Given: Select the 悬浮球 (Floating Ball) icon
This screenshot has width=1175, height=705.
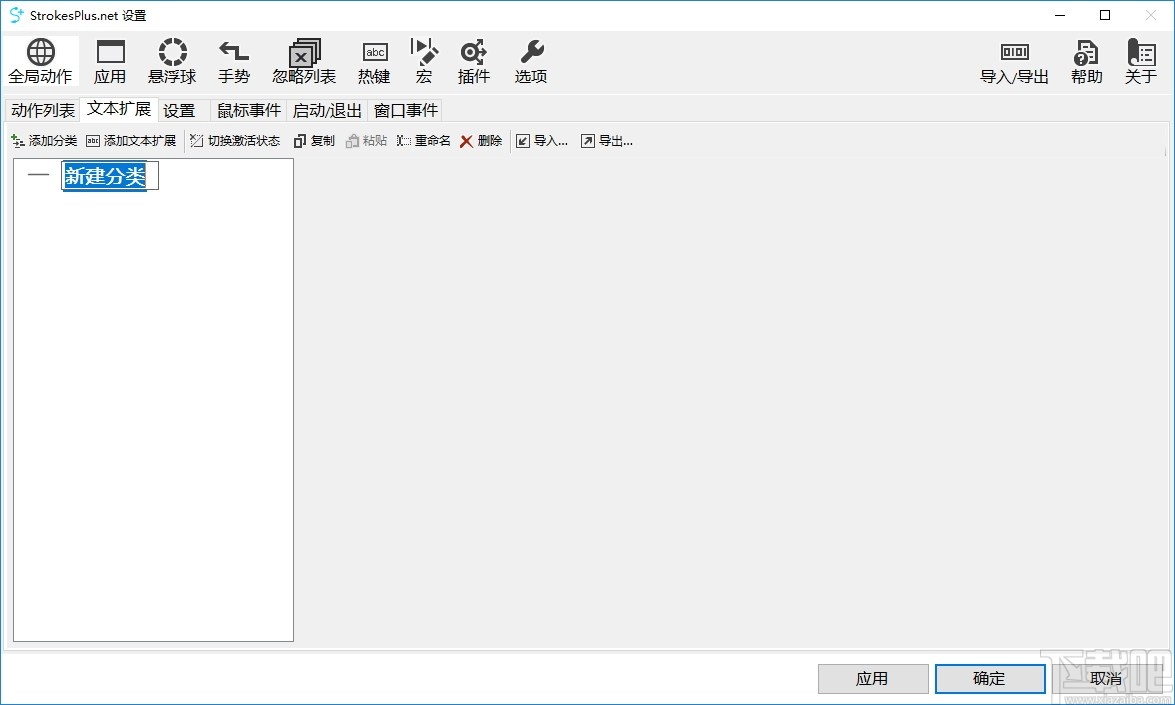Looking at the screenshot, I should coord(172,60).
